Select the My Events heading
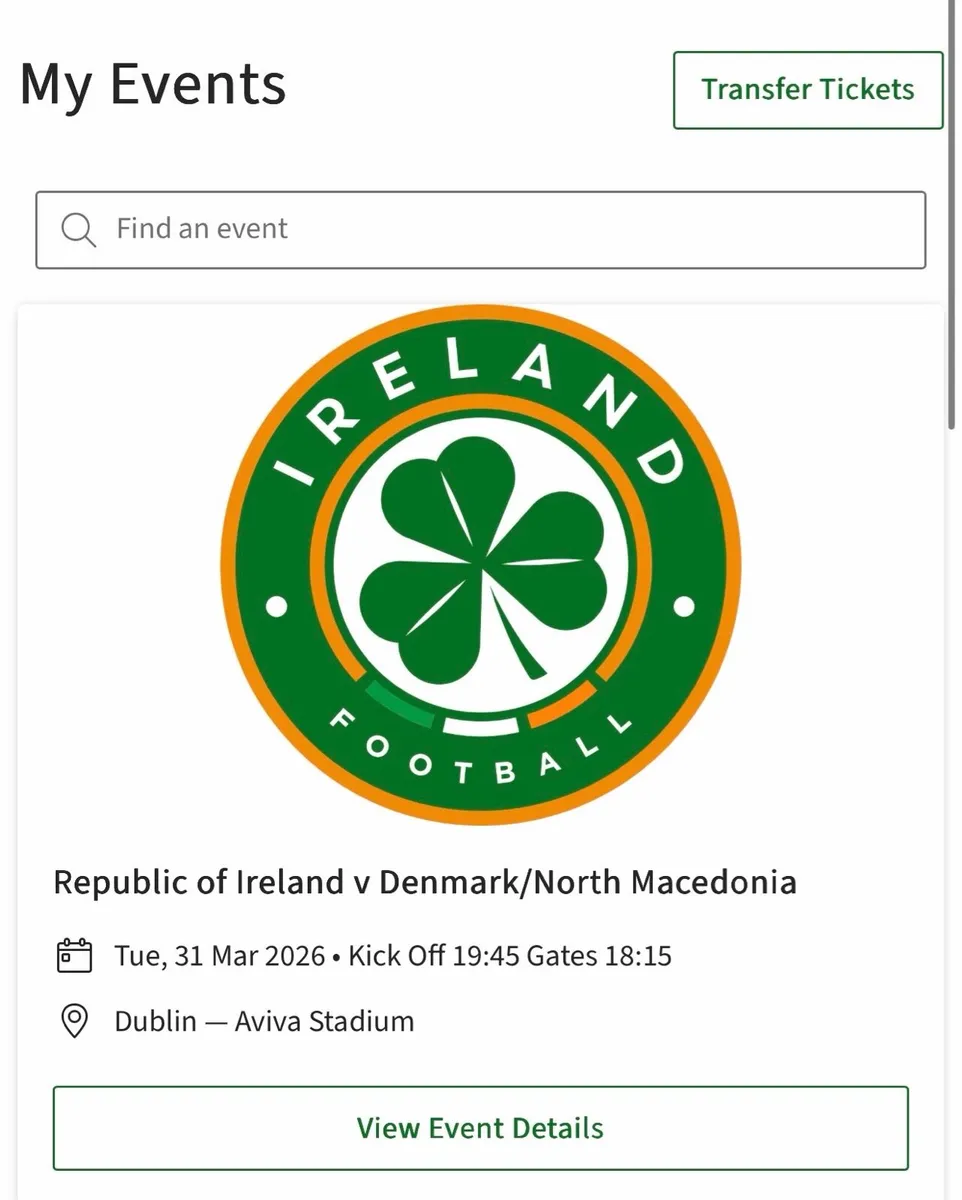 (x=152, y=84)
